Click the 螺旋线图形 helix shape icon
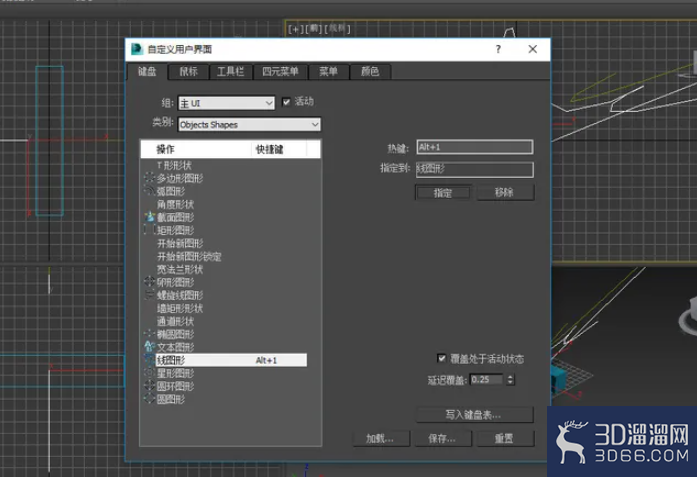 tap(149, 295)
